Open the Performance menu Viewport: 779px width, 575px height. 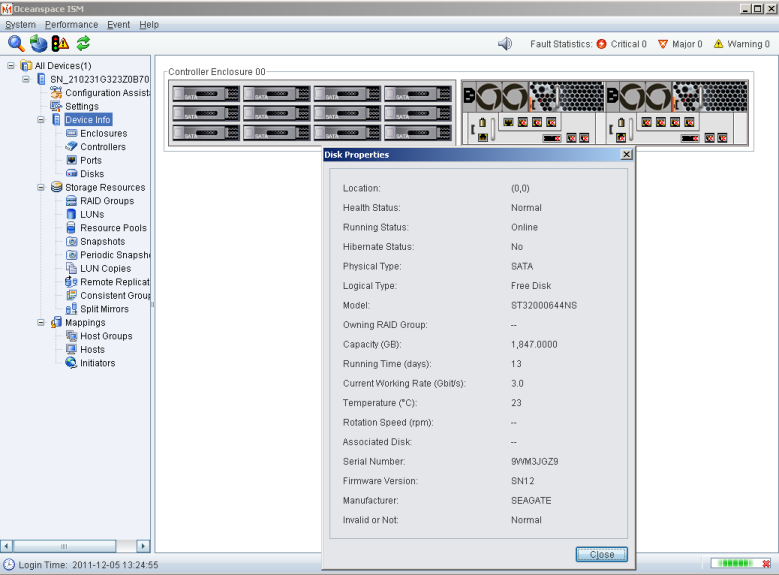click(x=72, y=24)
